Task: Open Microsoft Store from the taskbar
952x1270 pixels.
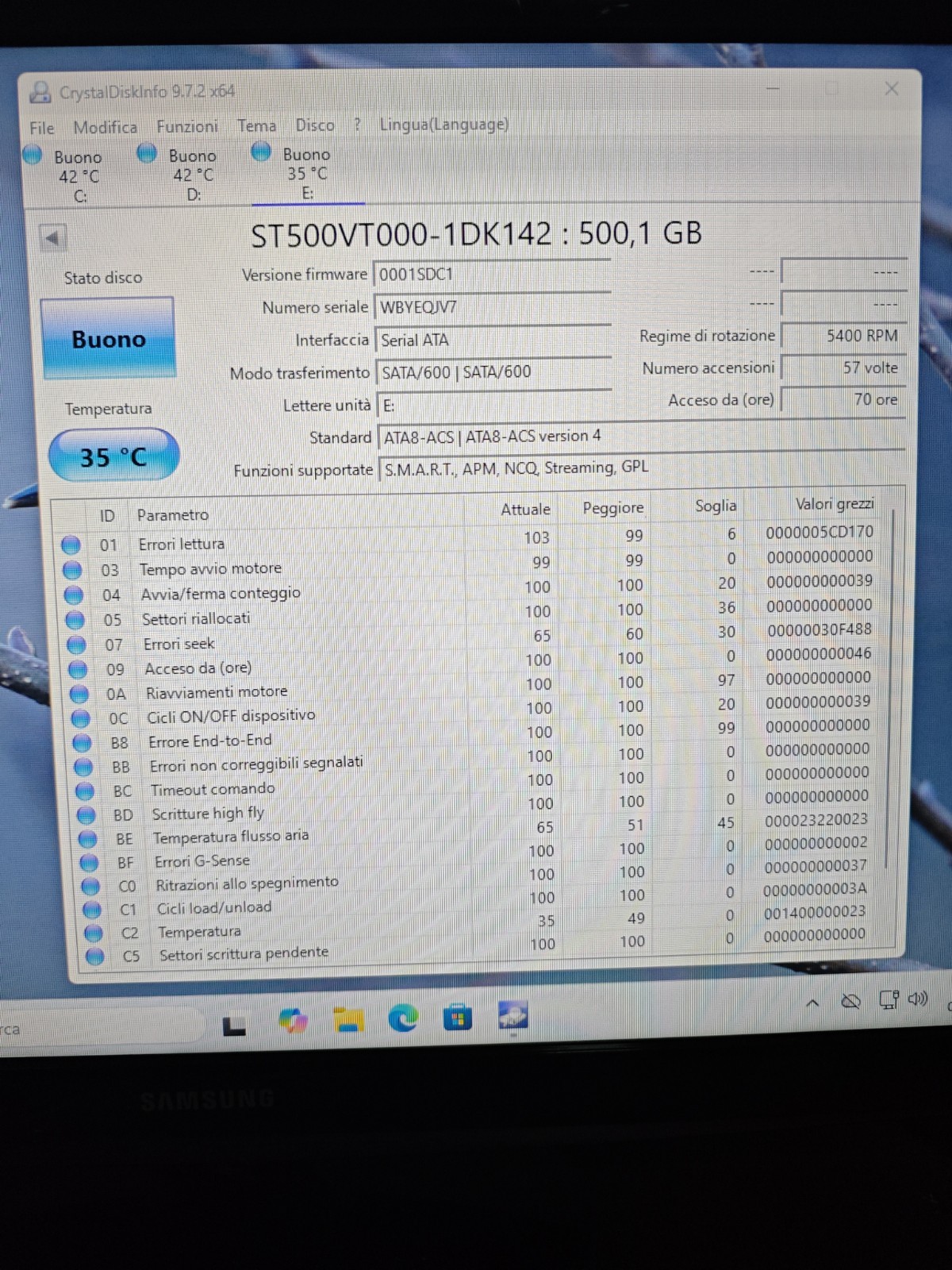Action: (x=458, y=1018)
